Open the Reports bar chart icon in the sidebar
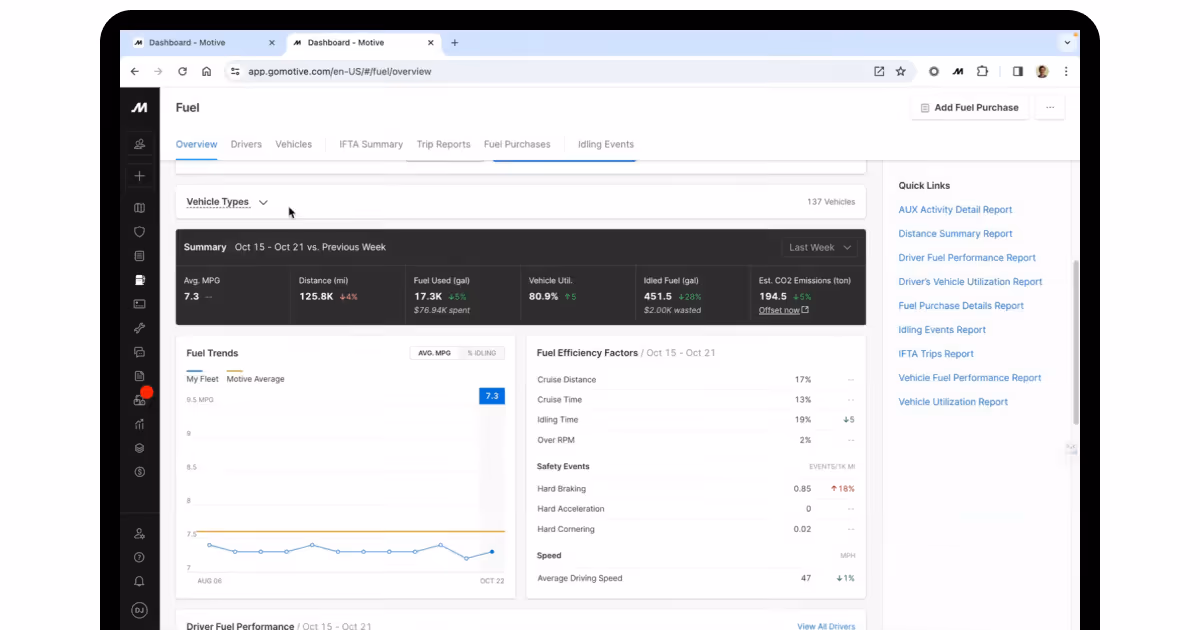Screen dimensions: 1200x630 pyautogui.click(x=139, y=424)
